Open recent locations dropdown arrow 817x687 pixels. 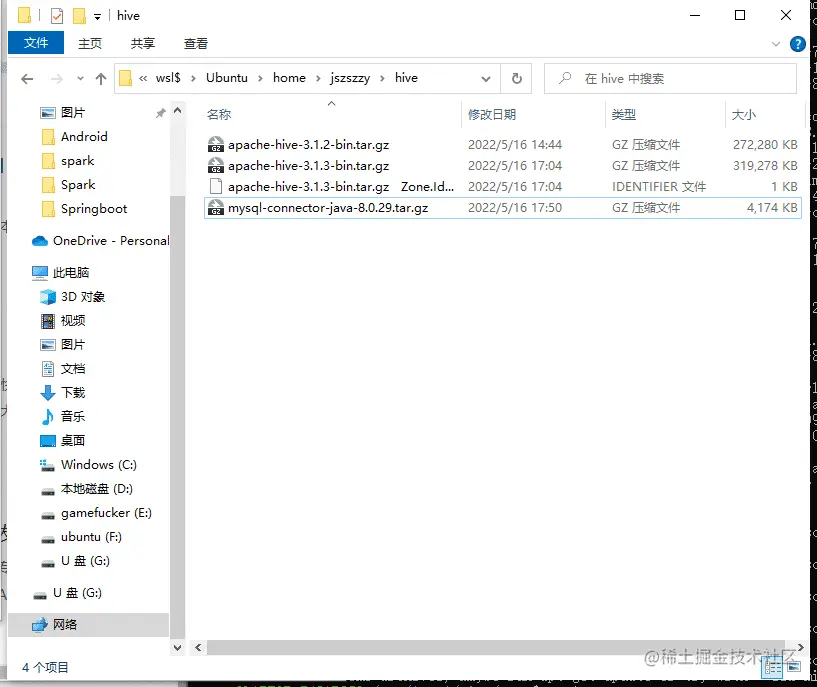[80, 79]
